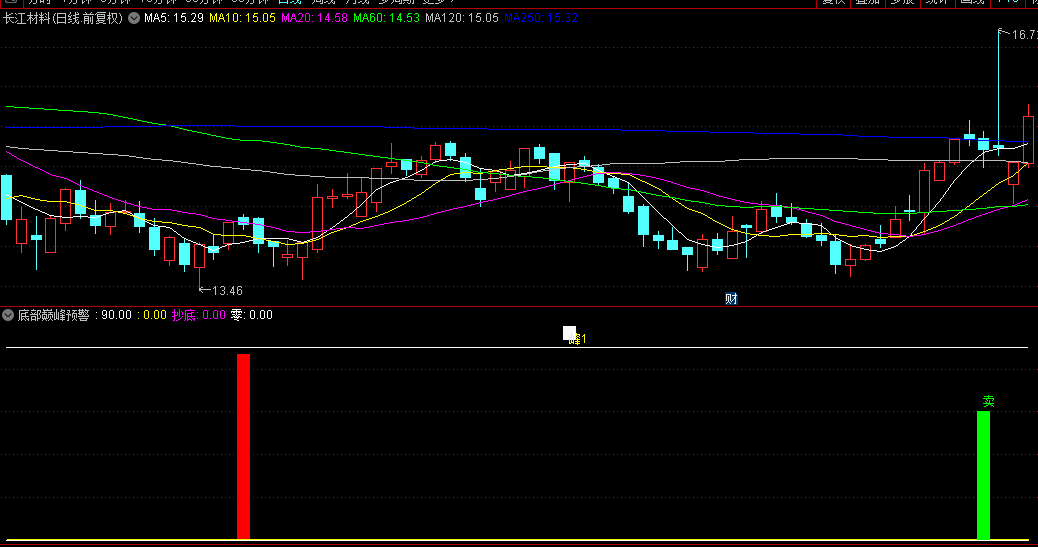The width and height of the screenshot is (1038, 547).
Task: Select the MA250: 15.32 blue label
Action: coord(540,18)
